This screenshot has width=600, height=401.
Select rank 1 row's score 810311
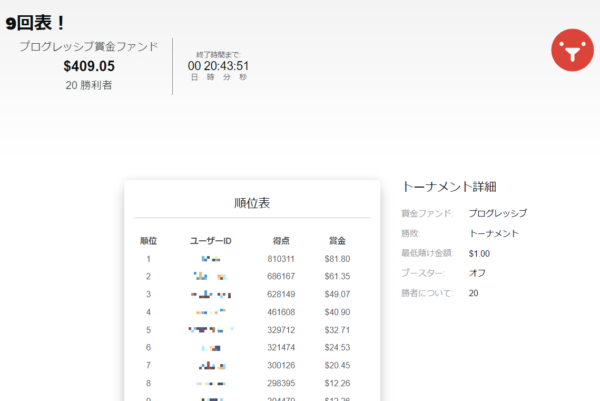(x=281, y=259)
